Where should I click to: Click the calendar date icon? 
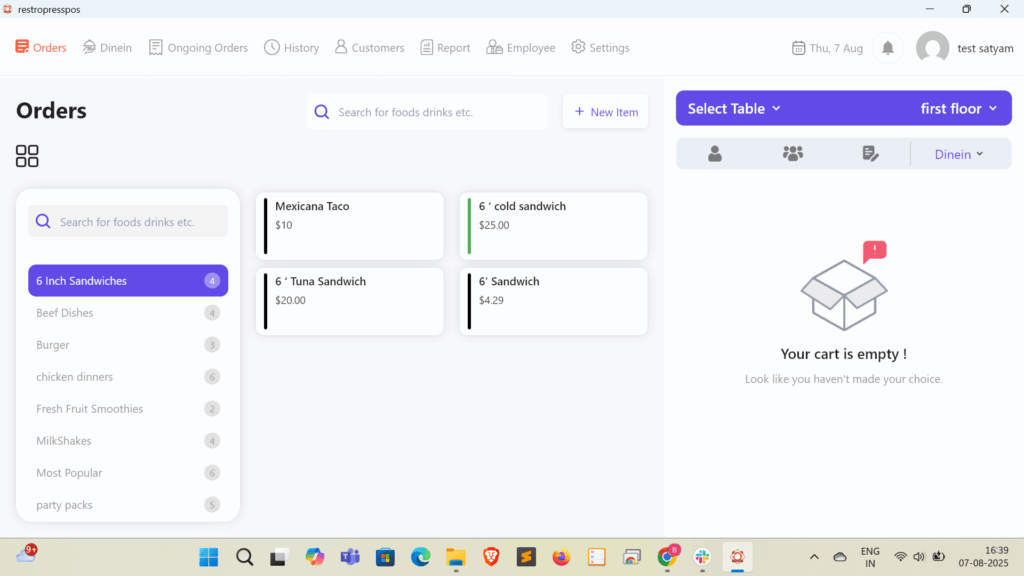pyautogui.click(x=798, y=48)
